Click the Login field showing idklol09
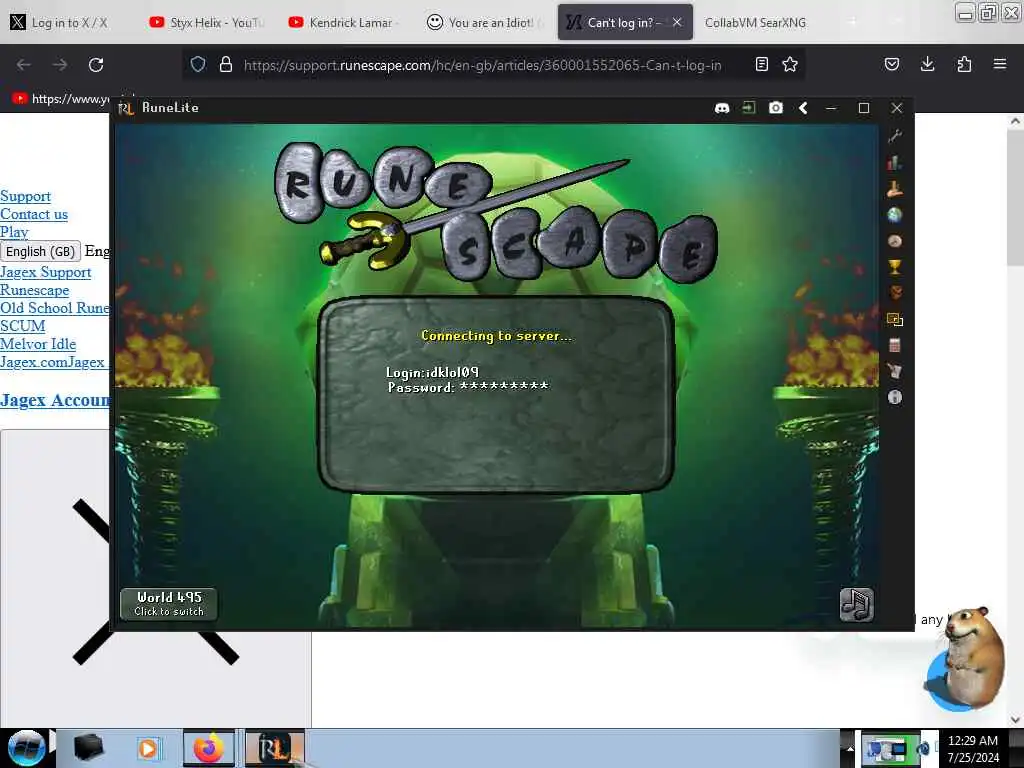This screenshot has width=1024, height=768. coord(432,372)
